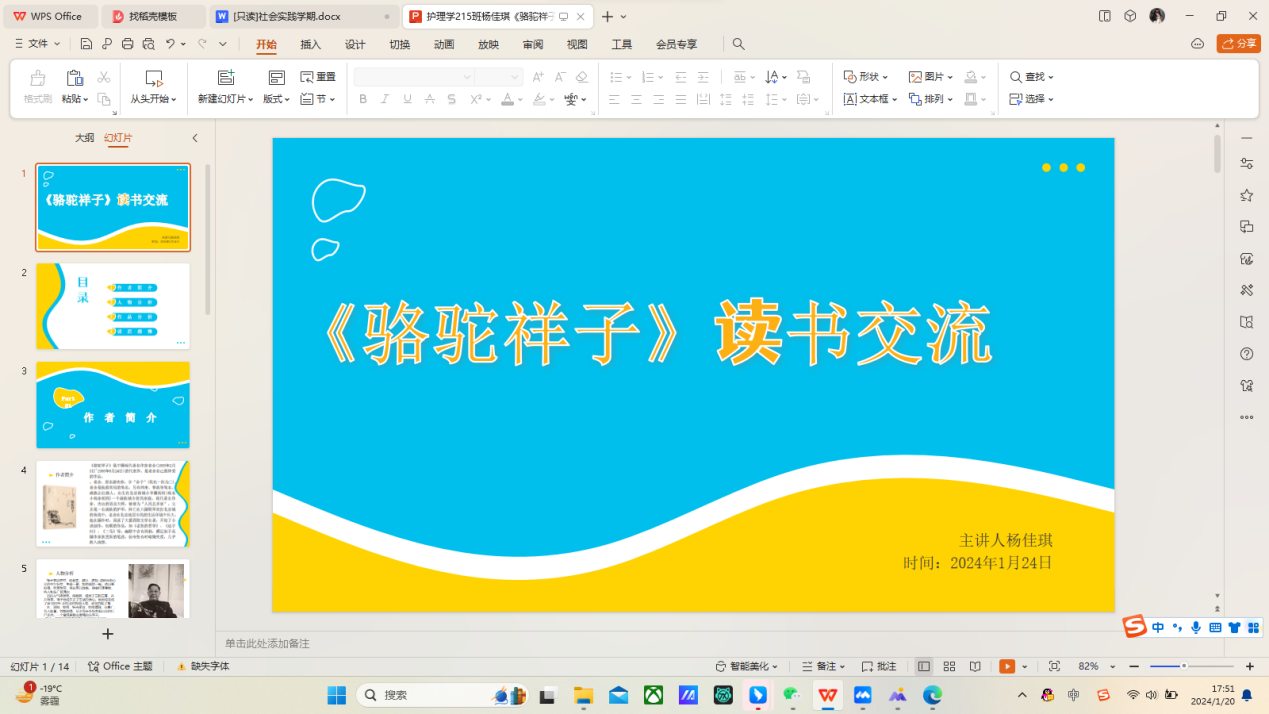Viewport: 1269px width, 714px height.
Task: Click the zoom slider in status bar
Action: point(1184,666)
